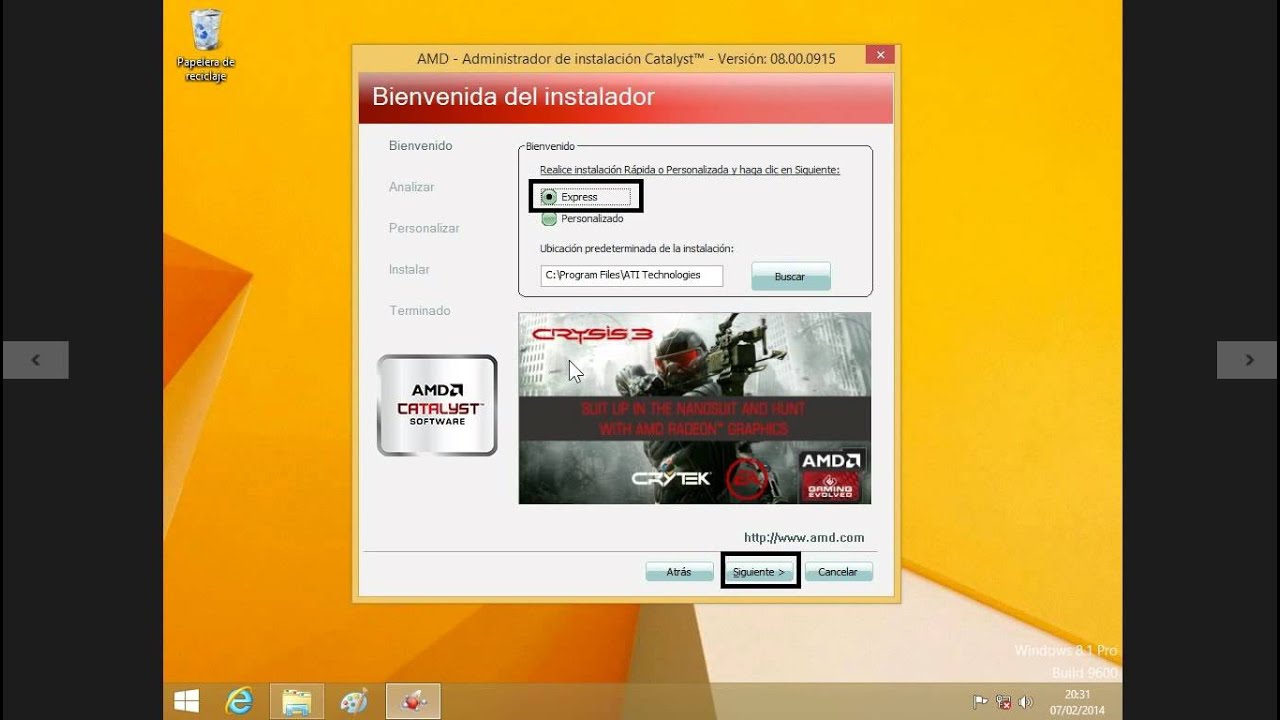The height and width of the screenshot is (720, 1280).
Task: Click the Crysis 3 promotional banner
Action: tap(694, 408)
